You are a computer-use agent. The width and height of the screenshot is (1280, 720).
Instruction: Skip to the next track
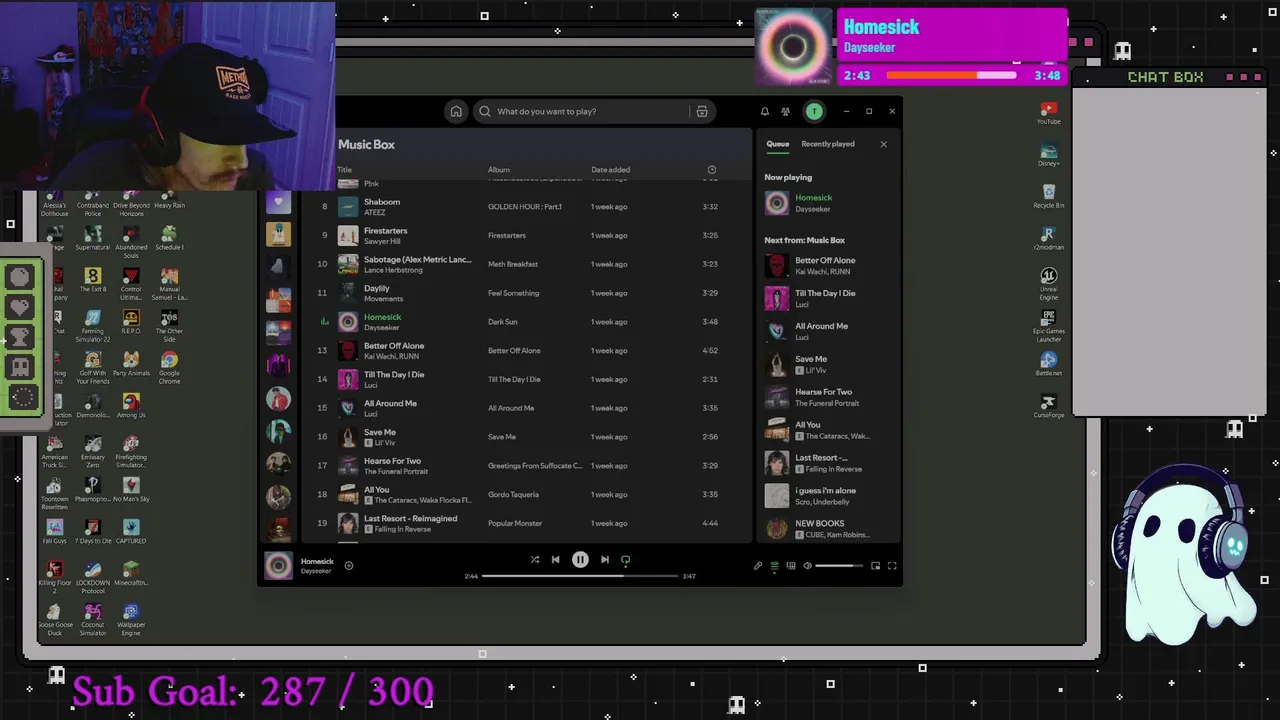tap(604, 560)
